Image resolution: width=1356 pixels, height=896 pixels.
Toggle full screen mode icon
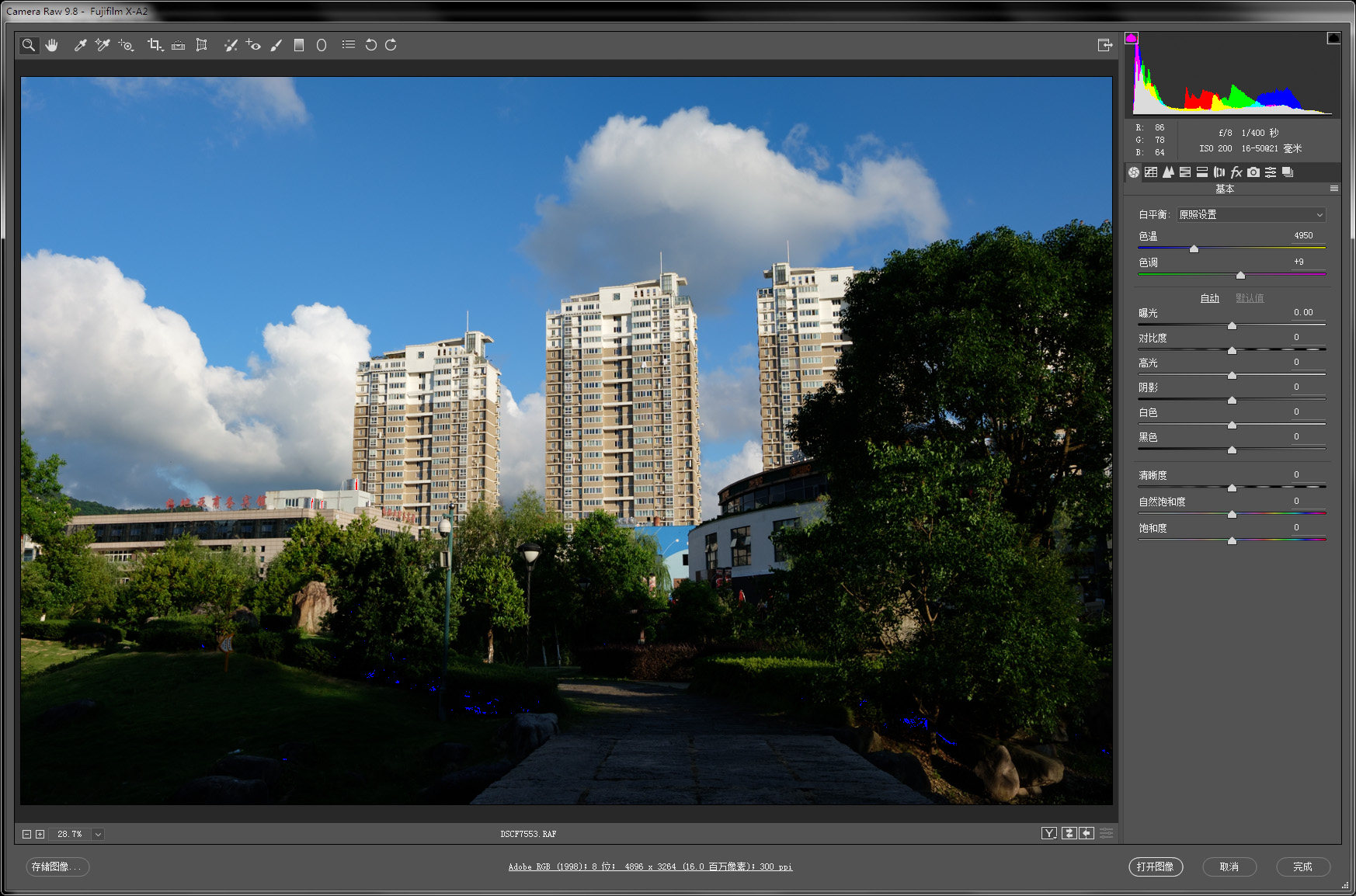click(1105, 45)
